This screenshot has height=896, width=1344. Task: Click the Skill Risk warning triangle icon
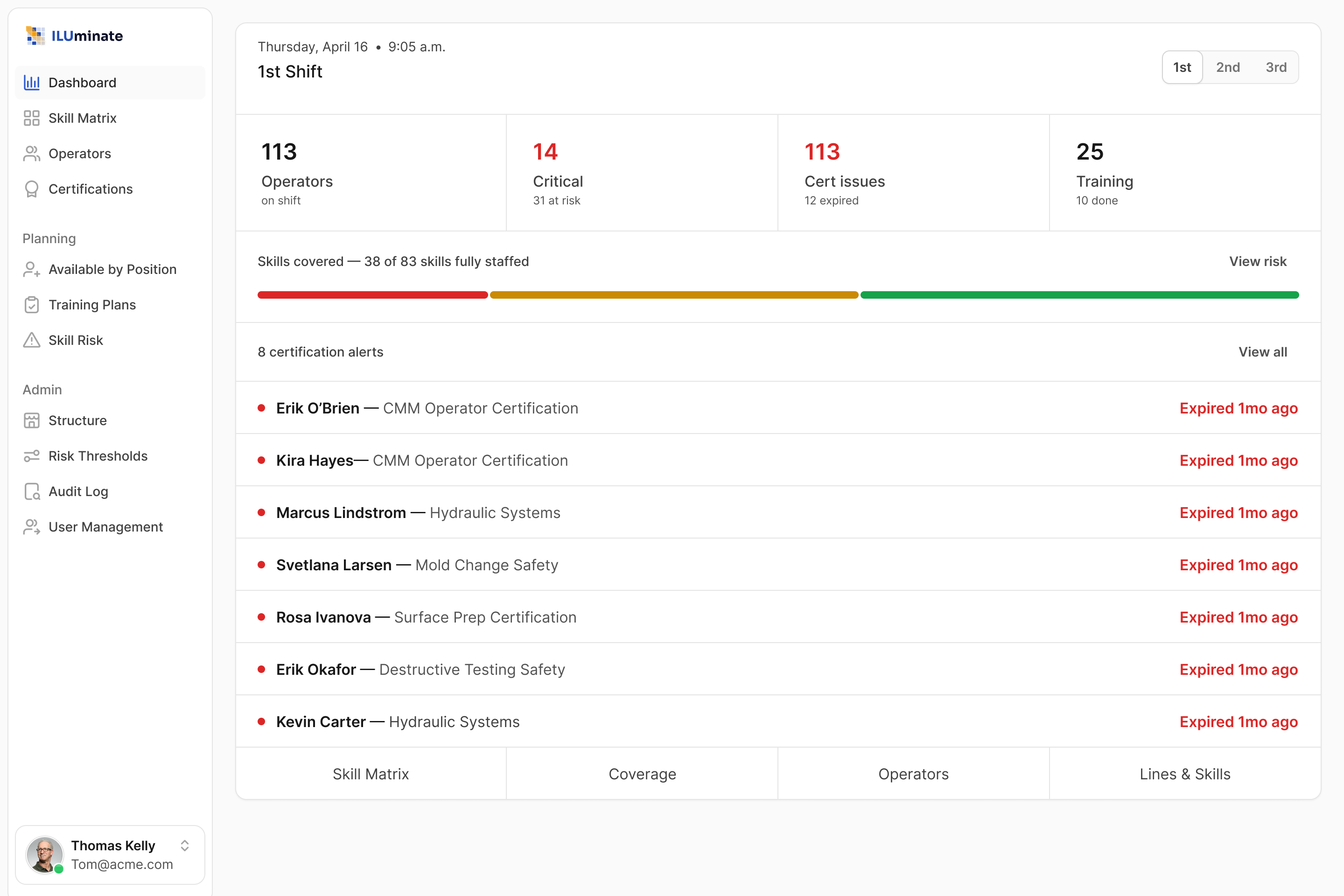[31, 340]
